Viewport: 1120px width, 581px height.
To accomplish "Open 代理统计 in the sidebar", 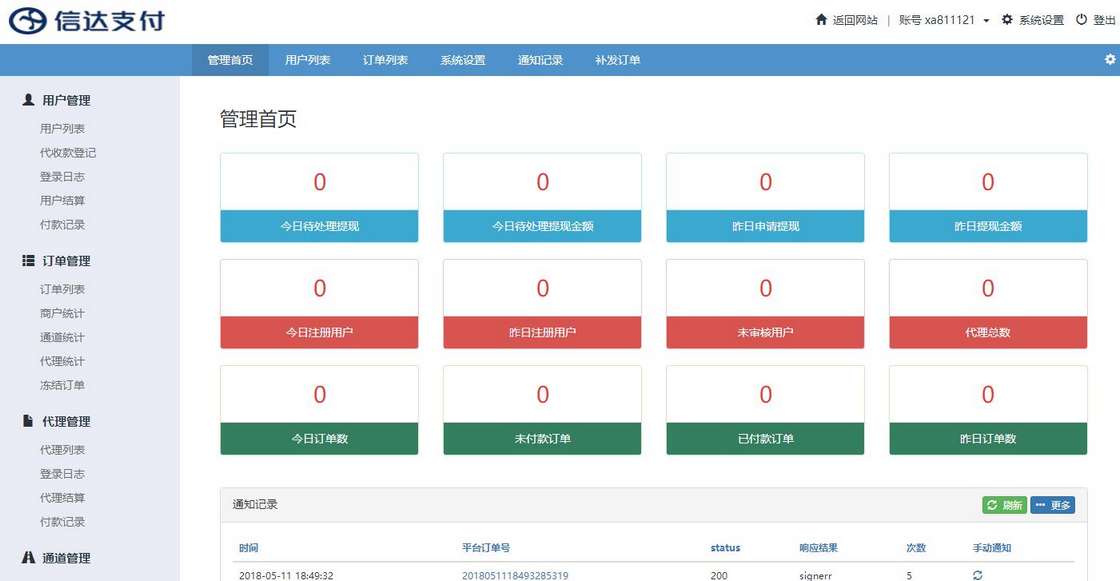I will [x=62, y=361].
